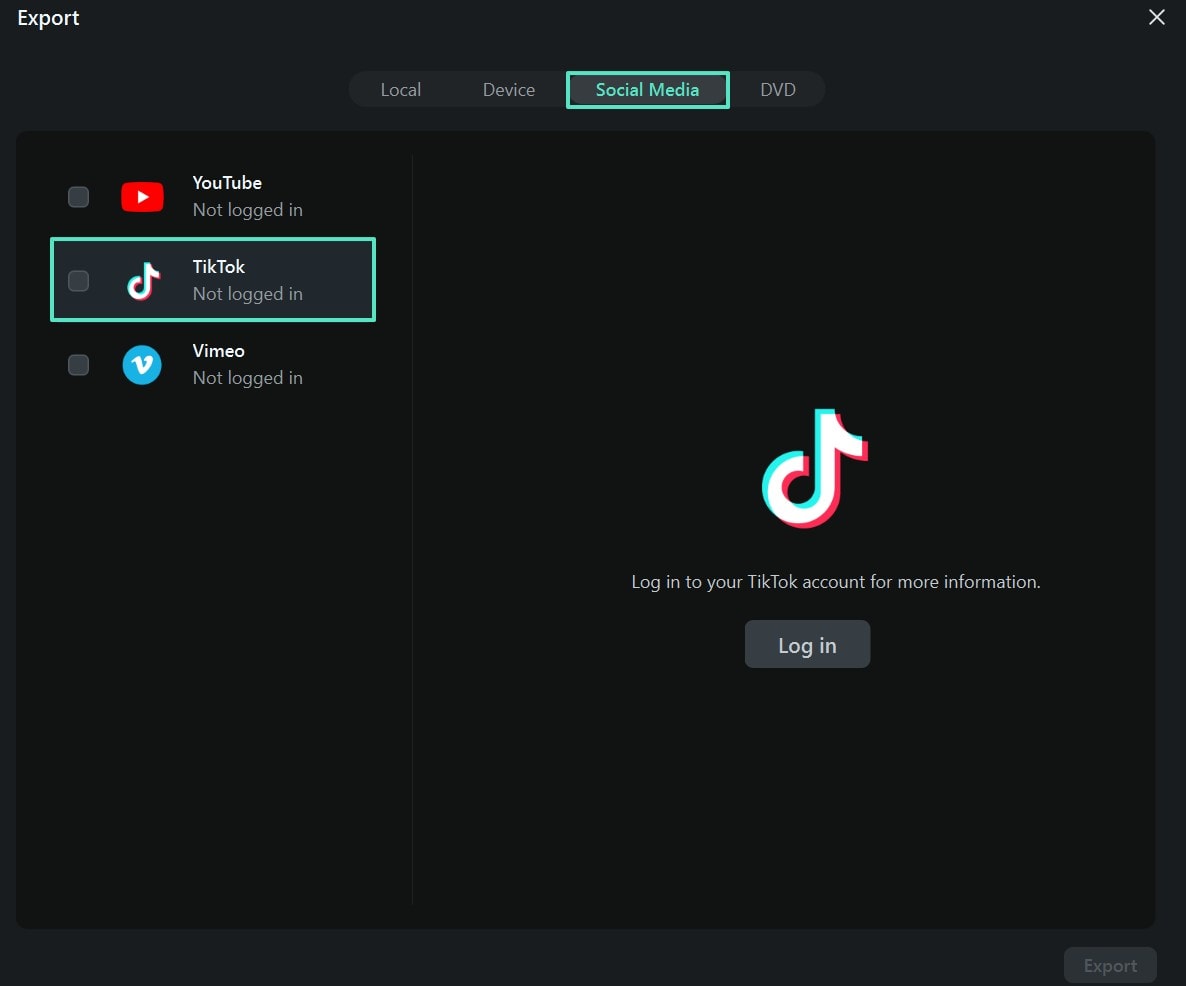This screenshot has width=1186, height=986.
Task: Click the Log in button
Action: pos(807,644)
